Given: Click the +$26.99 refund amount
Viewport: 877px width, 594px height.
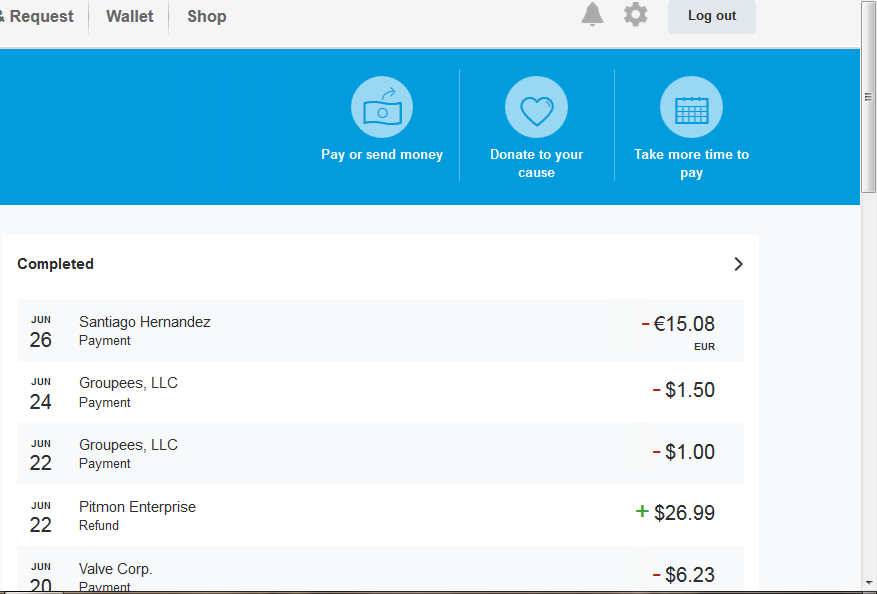Looking at the screenshot, I should [675, 512].
